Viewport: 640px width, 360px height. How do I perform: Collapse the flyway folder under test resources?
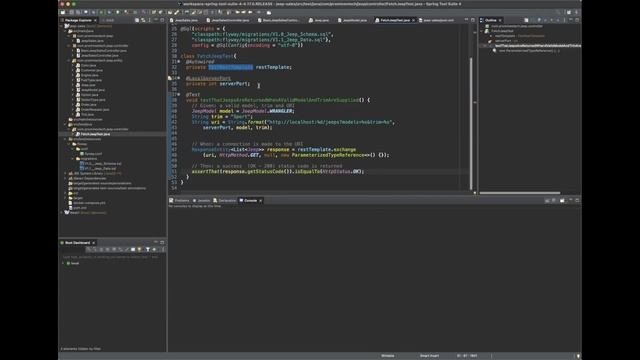point(69,144)
